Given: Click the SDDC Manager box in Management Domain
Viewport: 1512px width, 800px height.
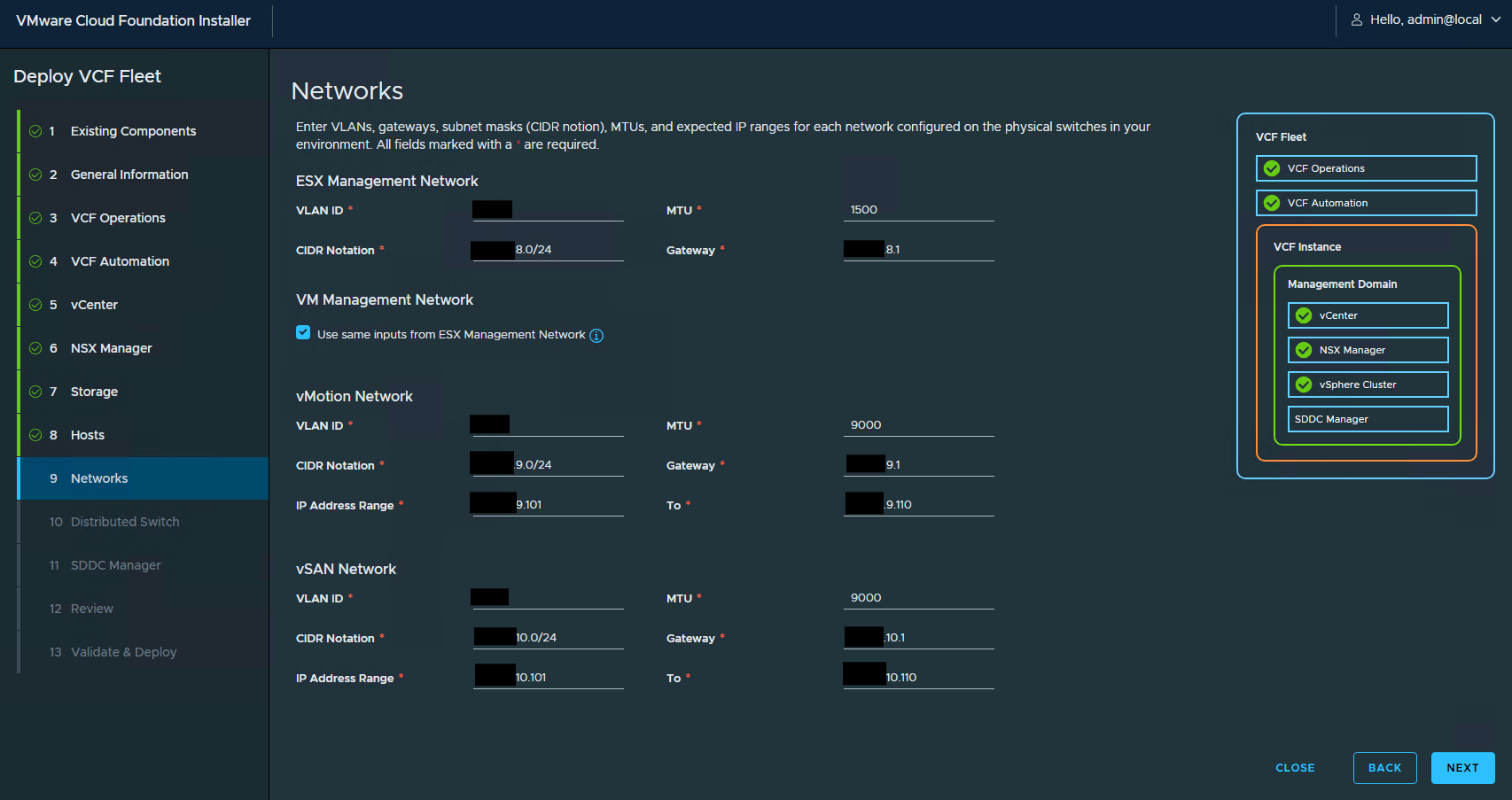Looking at the screenshot, I should [1368, 419].
